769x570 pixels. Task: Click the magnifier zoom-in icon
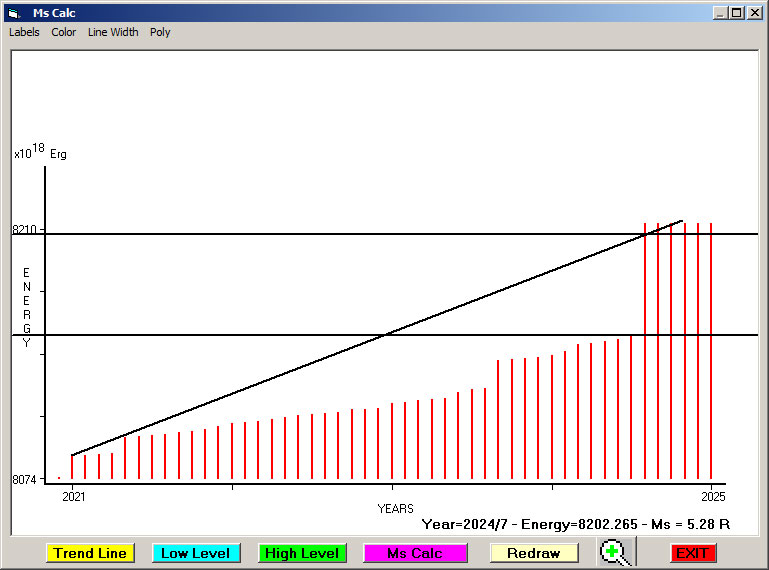615,553
